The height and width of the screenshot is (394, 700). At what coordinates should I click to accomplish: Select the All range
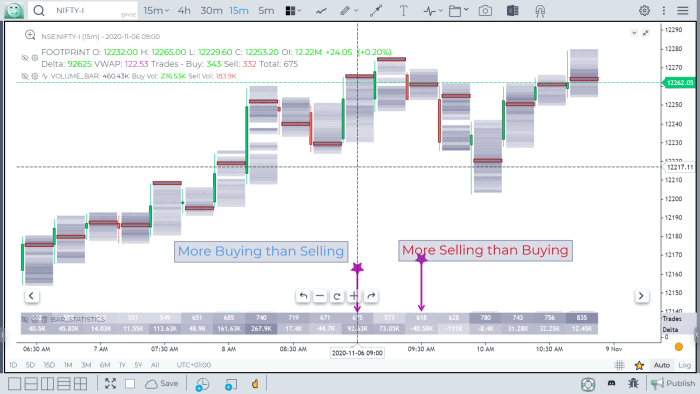click(x=155, y=365)
